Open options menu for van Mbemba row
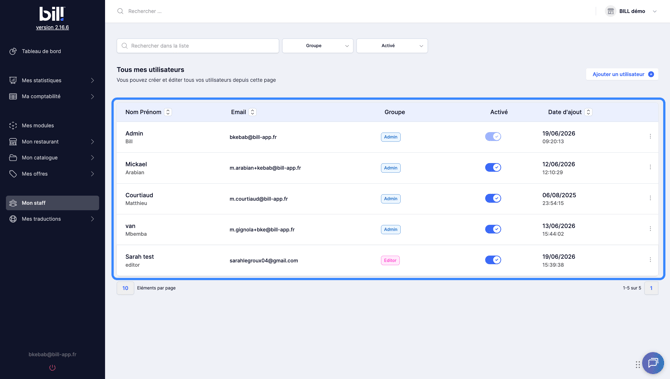This screenshot has height=379, width=670. pyautogui.click(x=650, y=229)
